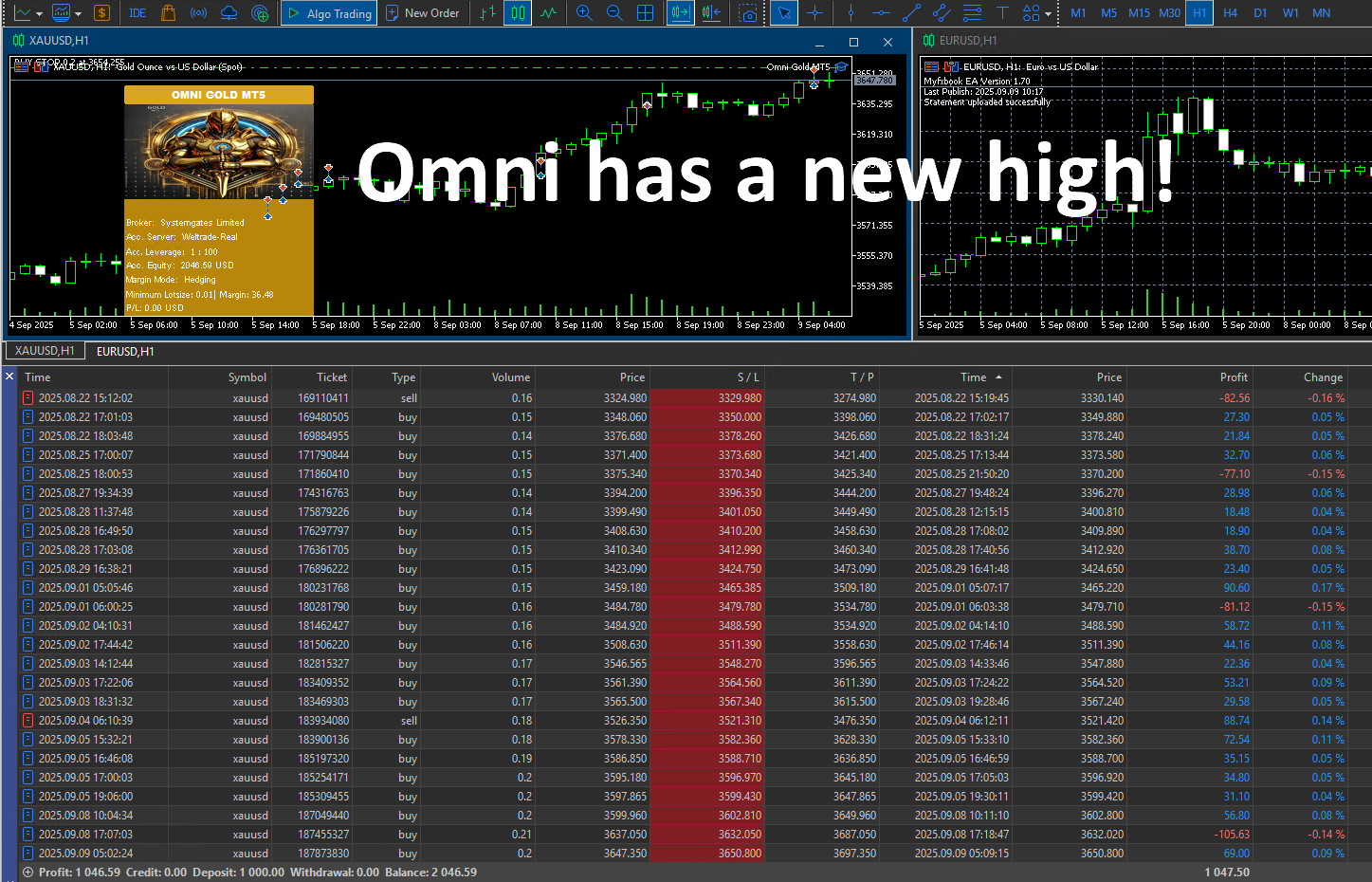Toggle the Algo Trading button
The width and height of the screenshot is (1372, 882).
click(329, 13)
